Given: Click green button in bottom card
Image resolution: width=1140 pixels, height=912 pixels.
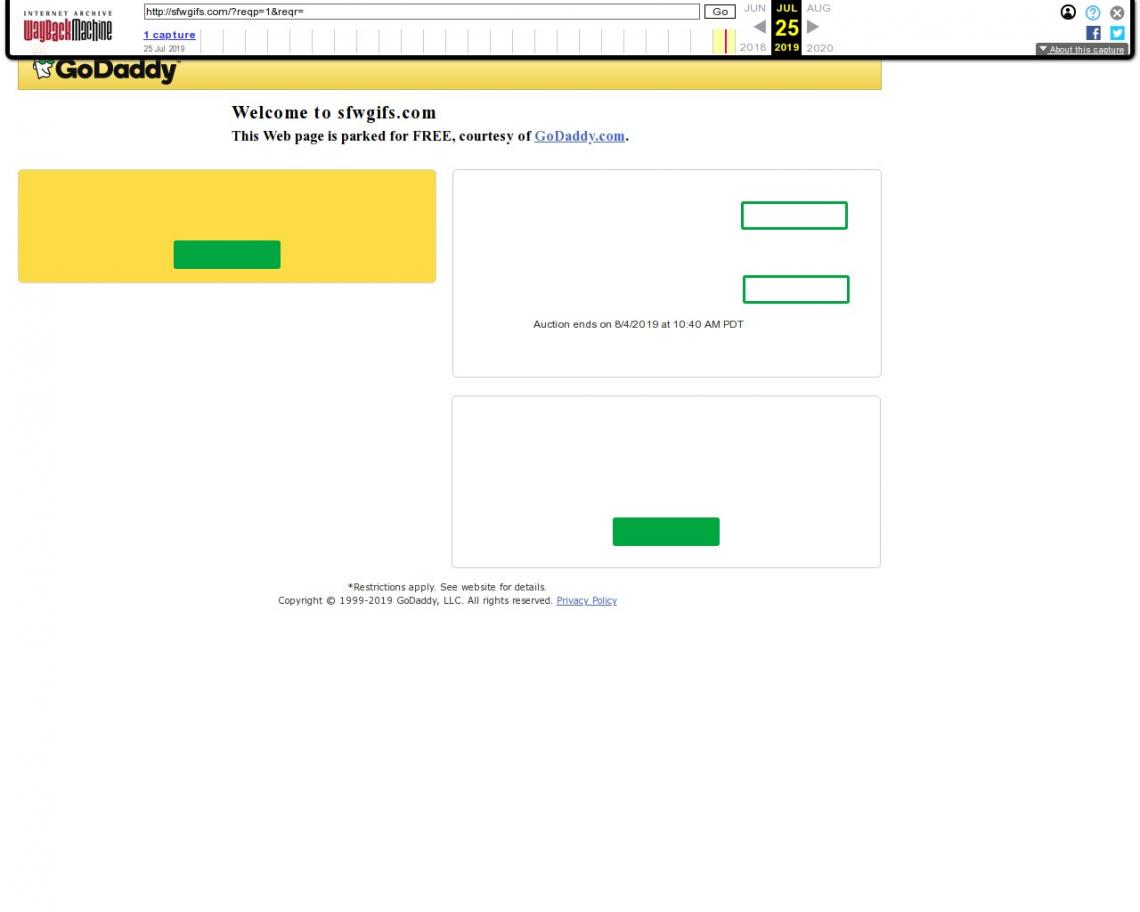Looking at the screenshot, I should (666, 532).
